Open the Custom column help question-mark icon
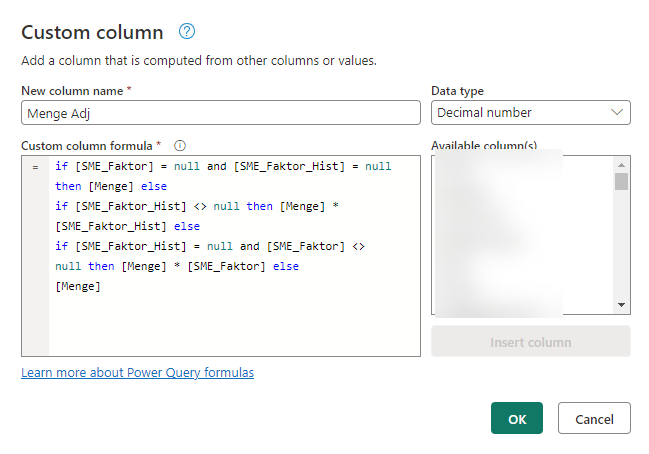The height and width of the screenshot is (454, 649). (187, 31)
